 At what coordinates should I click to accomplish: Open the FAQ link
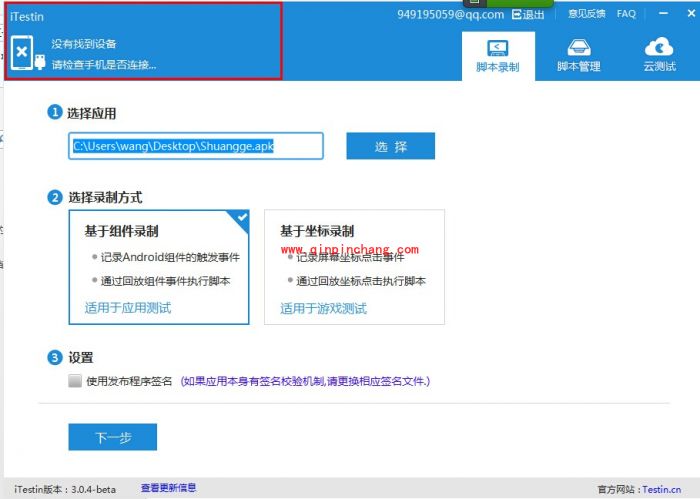coord(626,14)
